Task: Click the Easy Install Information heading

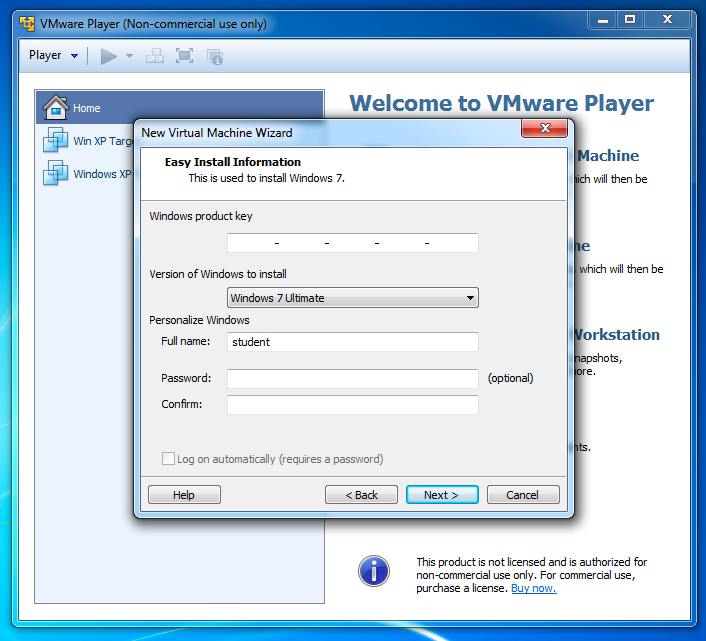Action: 233,162
